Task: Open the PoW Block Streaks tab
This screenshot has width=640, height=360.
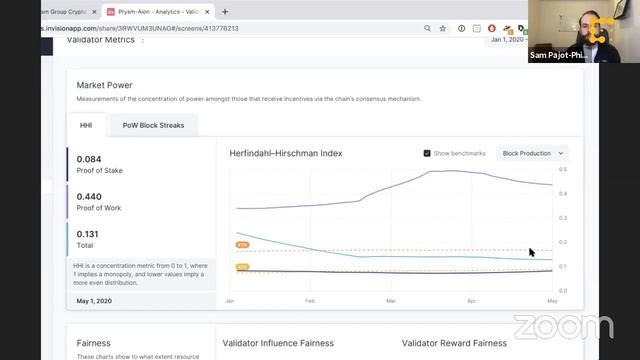Action: point(153,125)
